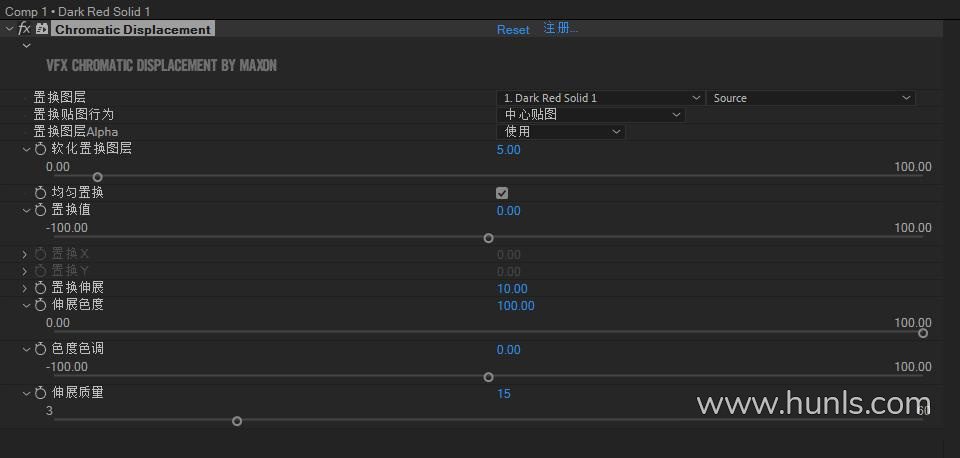This screenshot has height=458, width=960.
Task: Click the 置换值 slider handle
Action: [488, 238]
